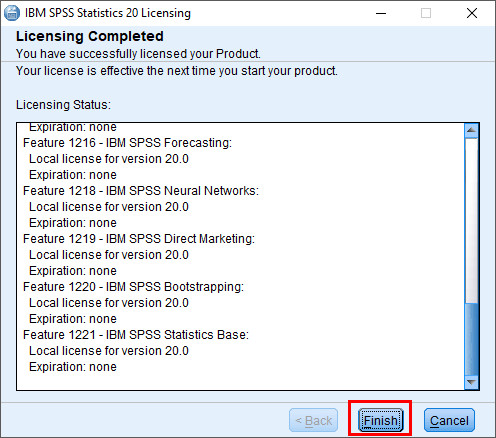
Task: Select the Feature 1218 Neural Networks line
Action: (x=141, y=191)
